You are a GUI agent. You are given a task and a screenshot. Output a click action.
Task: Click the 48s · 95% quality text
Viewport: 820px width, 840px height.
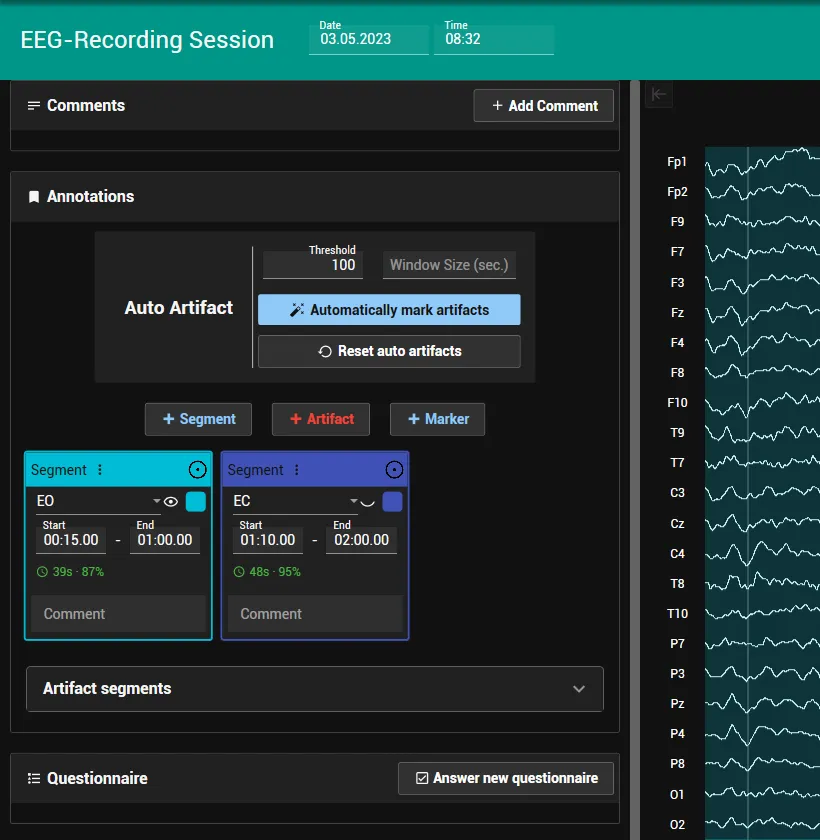tap(275, 572)
